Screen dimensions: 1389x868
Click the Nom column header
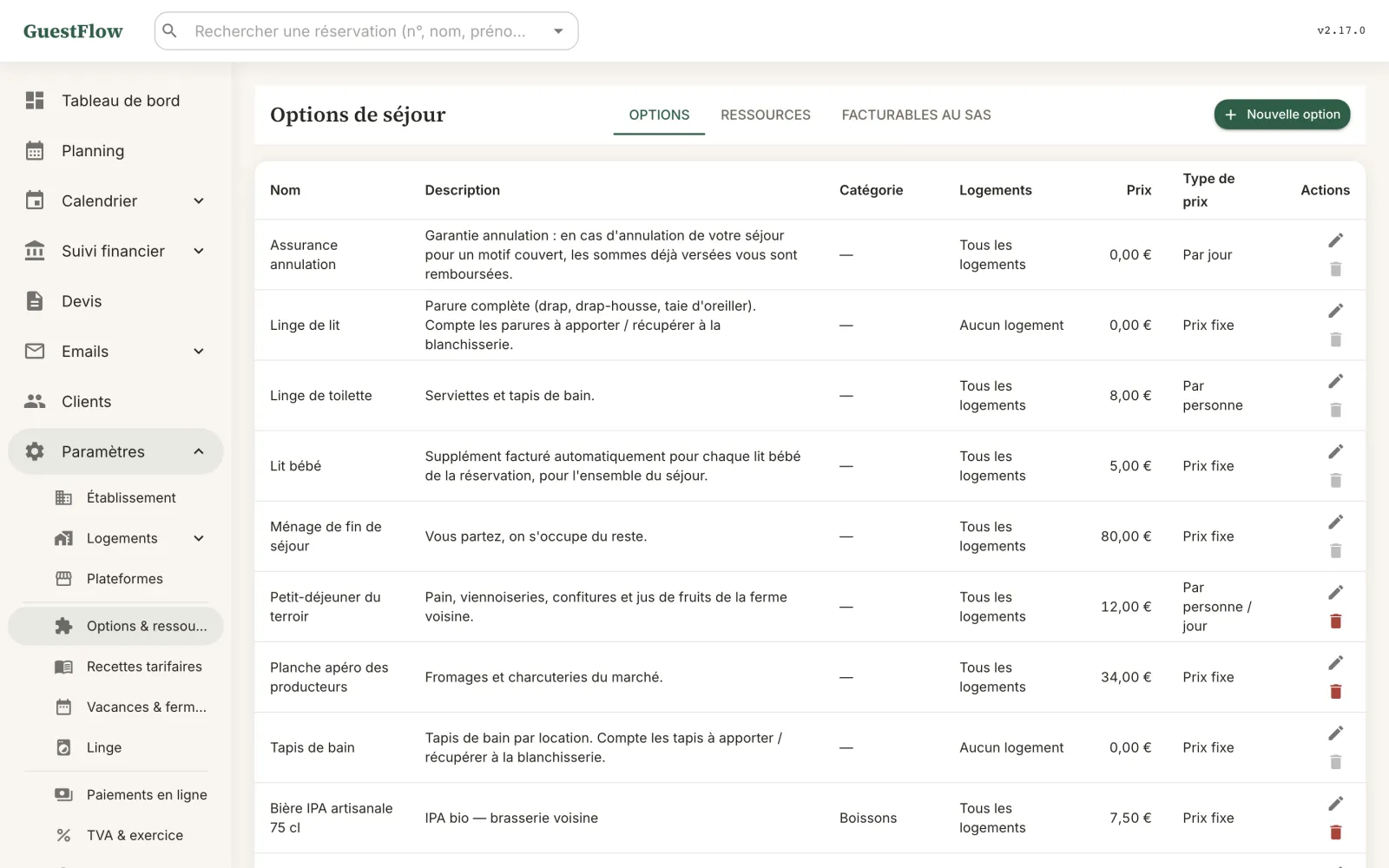coord(285,190)
